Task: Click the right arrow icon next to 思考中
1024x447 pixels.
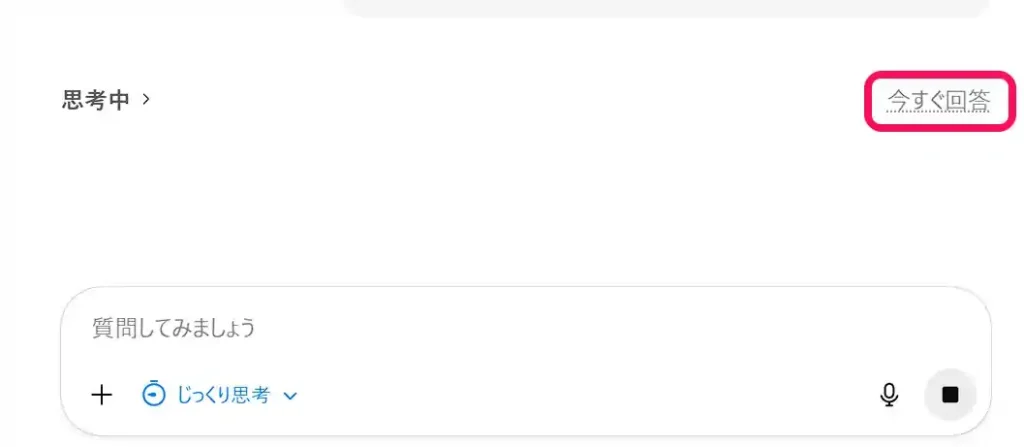Action: [146, 99]
